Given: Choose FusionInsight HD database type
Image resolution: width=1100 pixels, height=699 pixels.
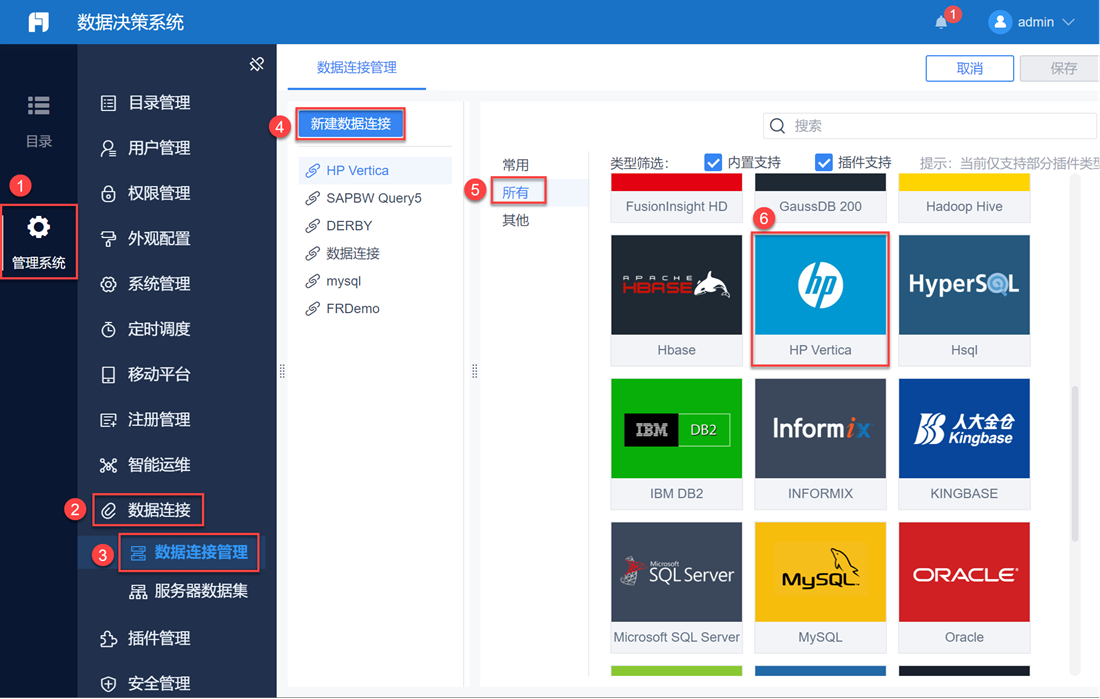Looking at the screenshot, I should coord(676,198).
